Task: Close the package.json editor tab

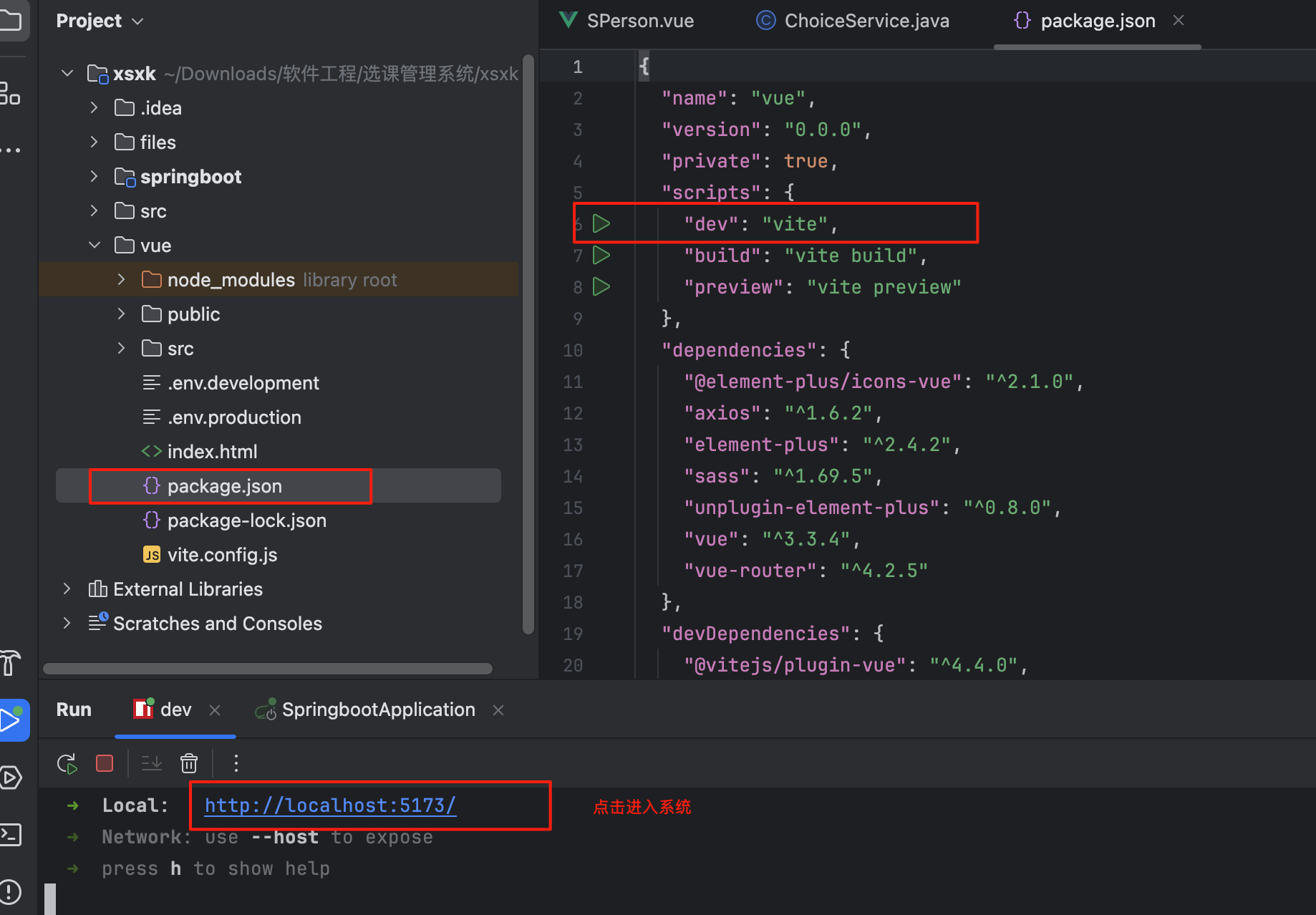Action: click(x=1179, y=21)
